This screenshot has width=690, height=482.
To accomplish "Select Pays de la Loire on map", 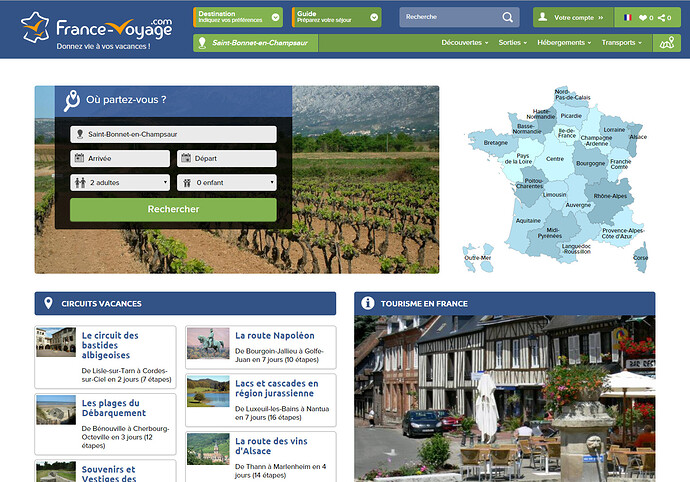I will click(518, 159).
